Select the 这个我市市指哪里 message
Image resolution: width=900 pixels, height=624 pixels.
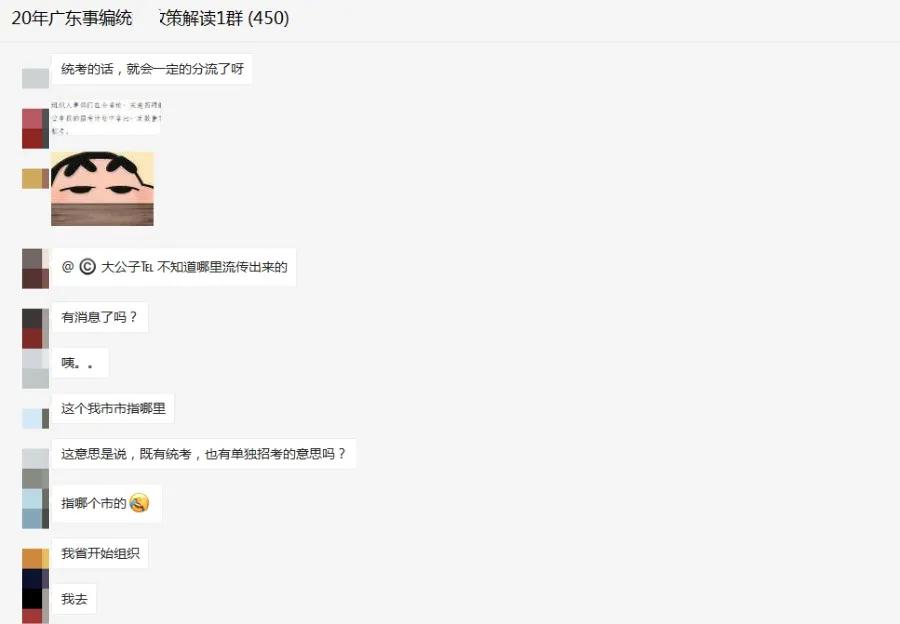pyautogui.click(x=113, y=409)
